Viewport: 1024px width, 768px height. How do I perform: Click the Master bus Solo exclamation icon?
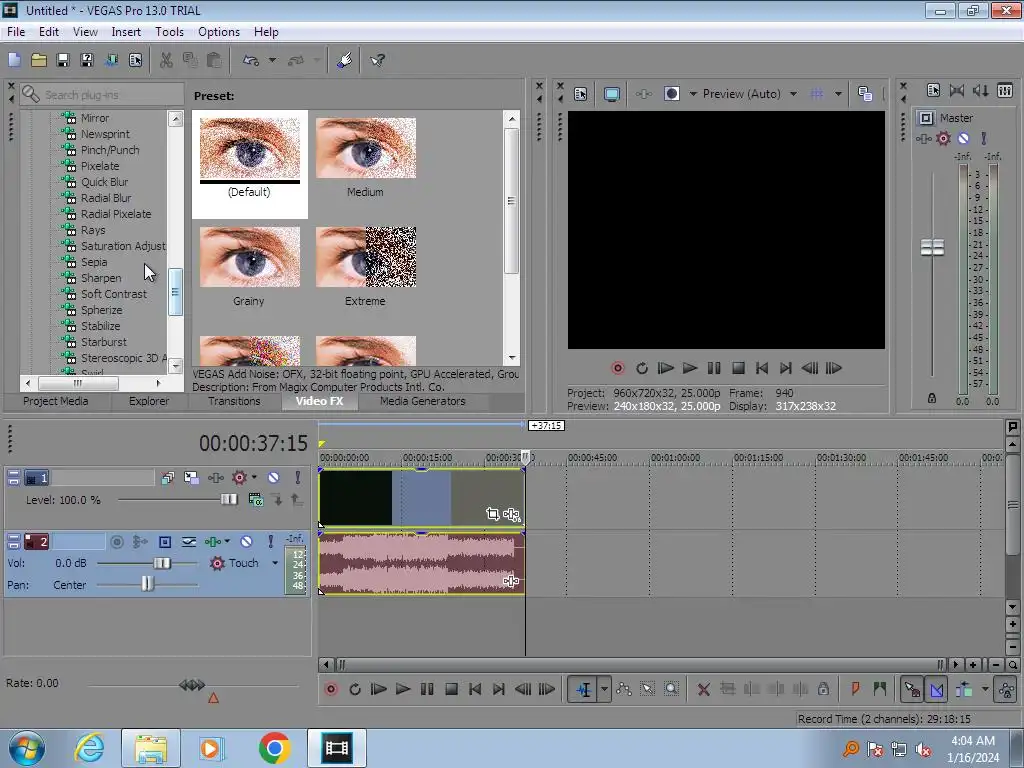tap(984, 138)
